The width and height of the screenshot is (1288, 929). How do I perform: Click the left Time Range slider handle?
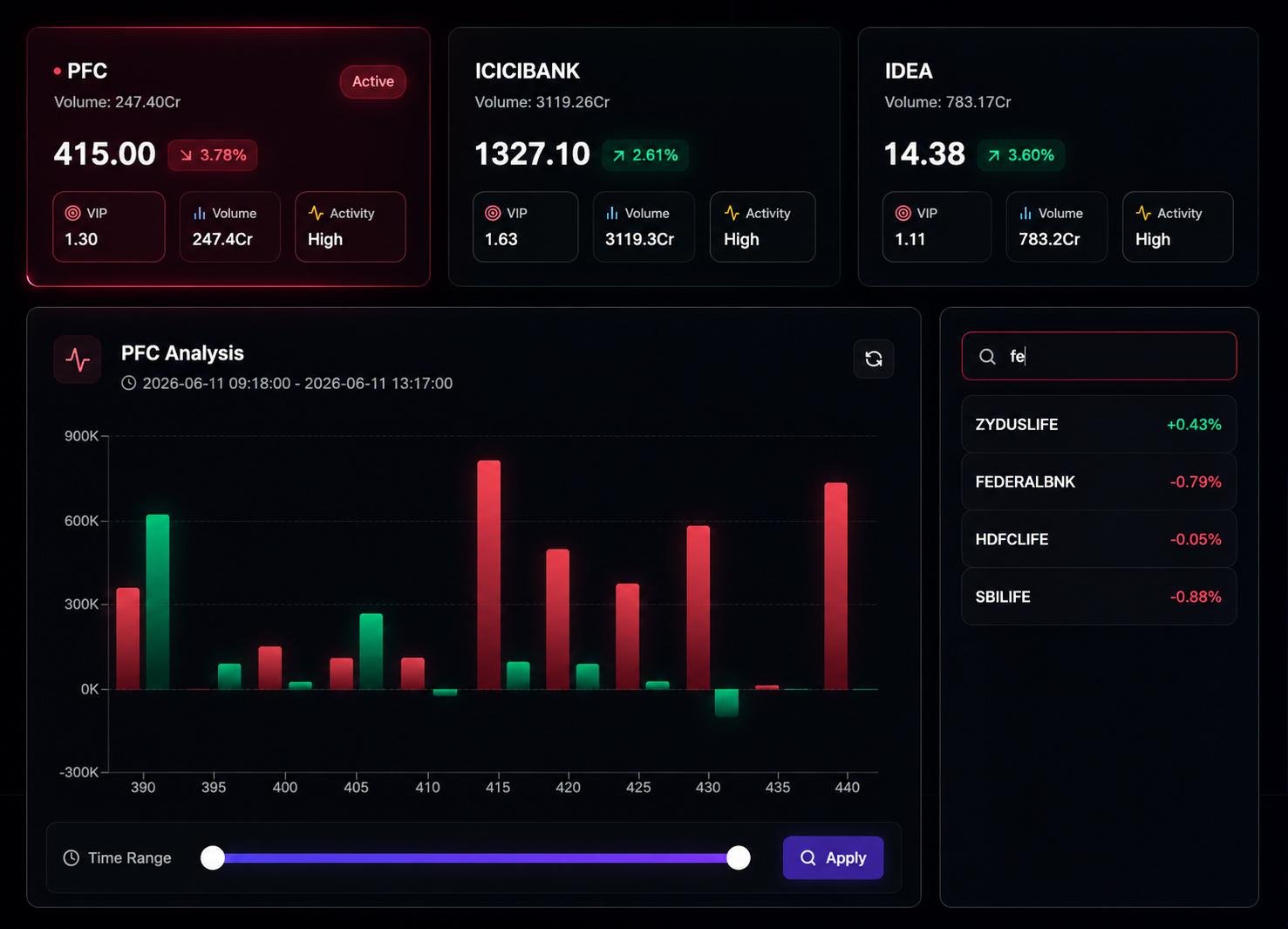(213, 857)
